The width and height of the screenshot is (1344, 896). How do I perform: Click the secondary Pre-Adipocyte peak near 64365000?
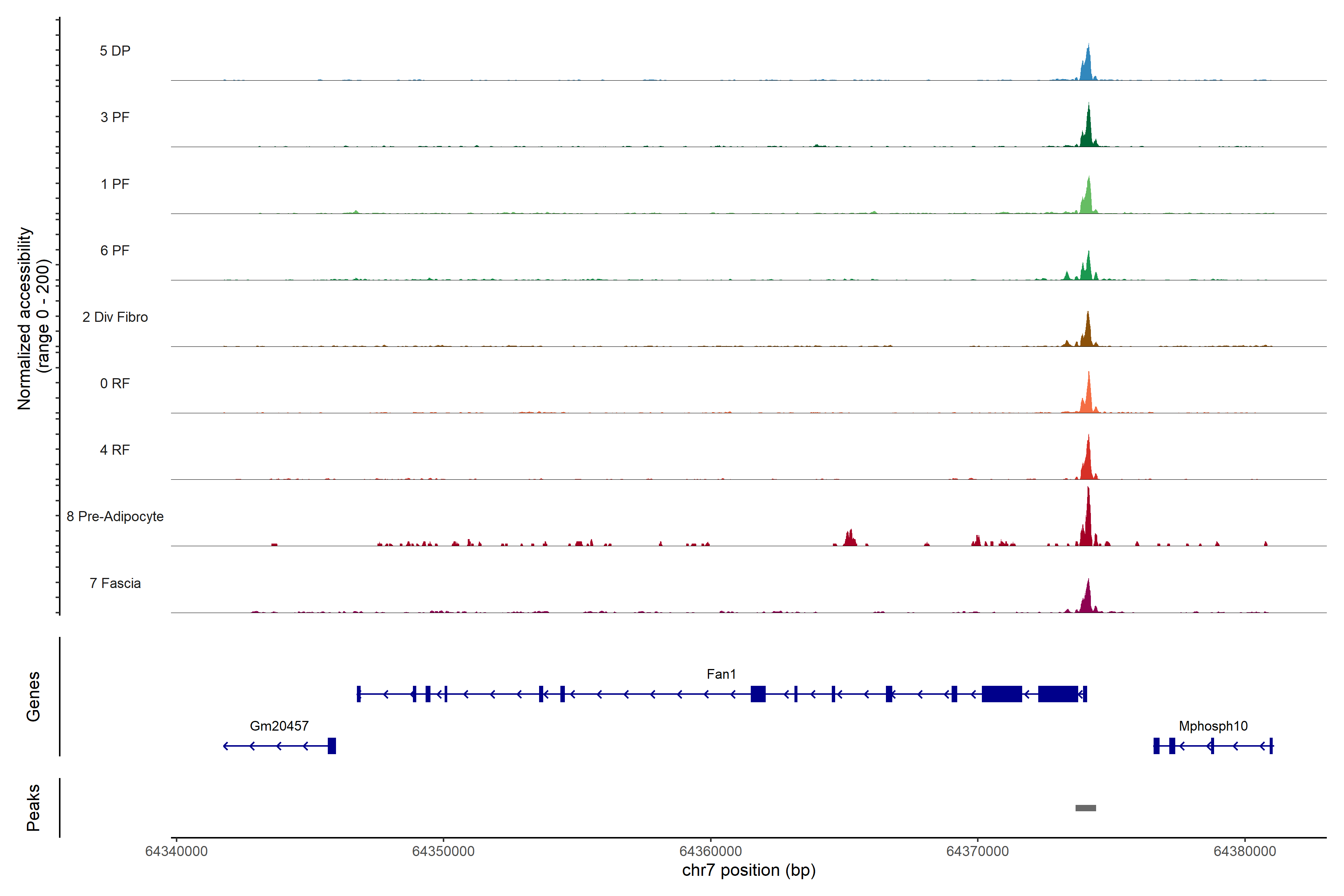[850, 539]
